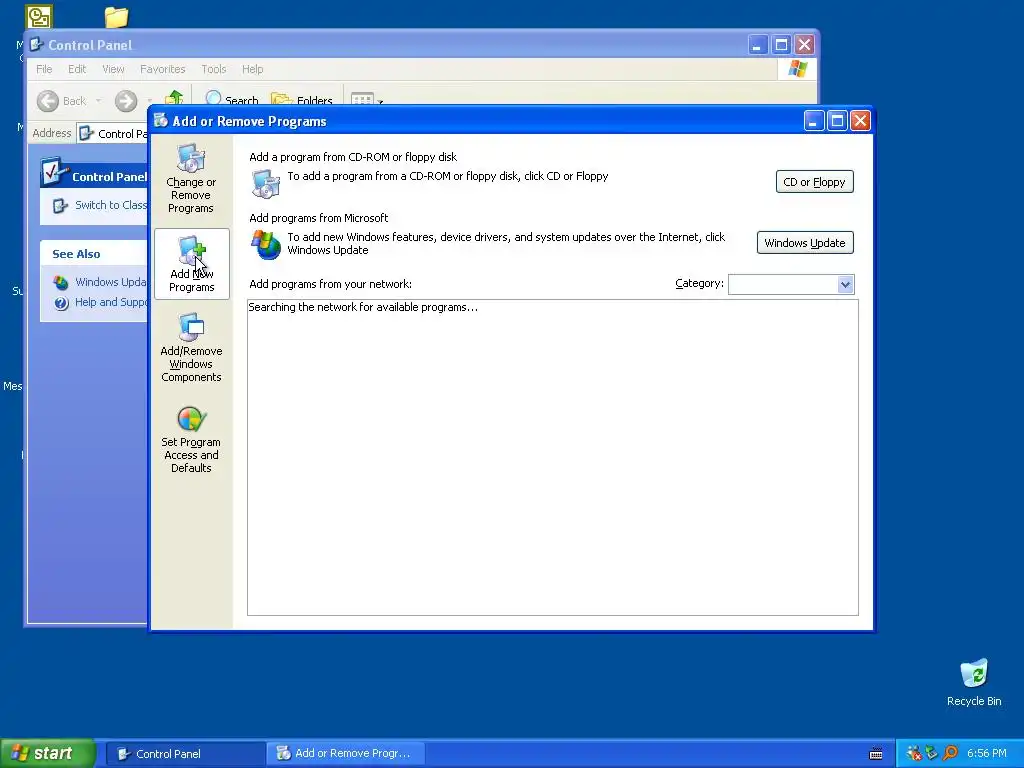Open Change or Remove Programs section
The image size is (1024, 768).
191,178
